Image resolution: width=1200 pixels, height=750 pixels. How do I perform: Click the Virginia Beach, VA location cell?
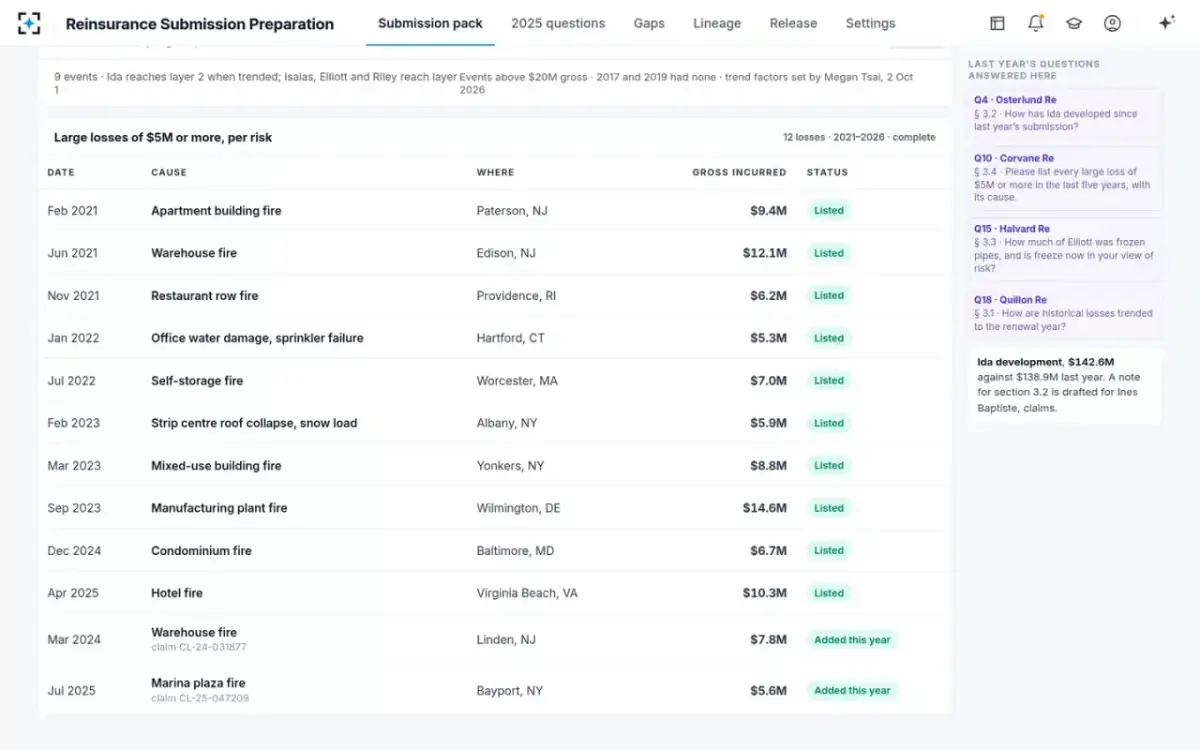tap(527, 593)
